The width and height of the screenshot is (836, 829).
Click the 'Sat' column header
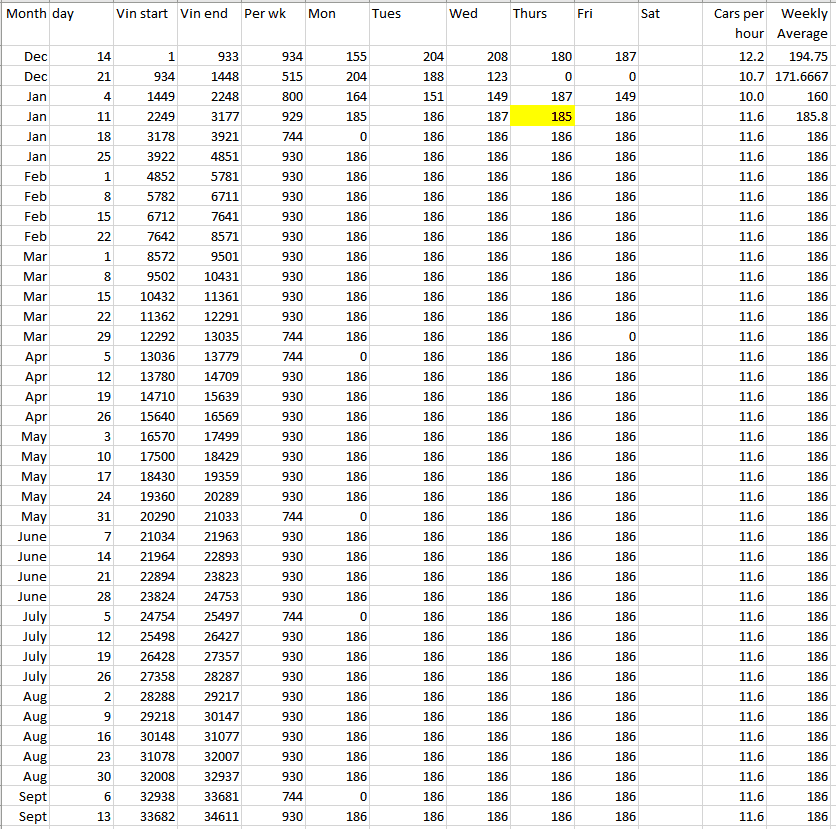(672, 15)
